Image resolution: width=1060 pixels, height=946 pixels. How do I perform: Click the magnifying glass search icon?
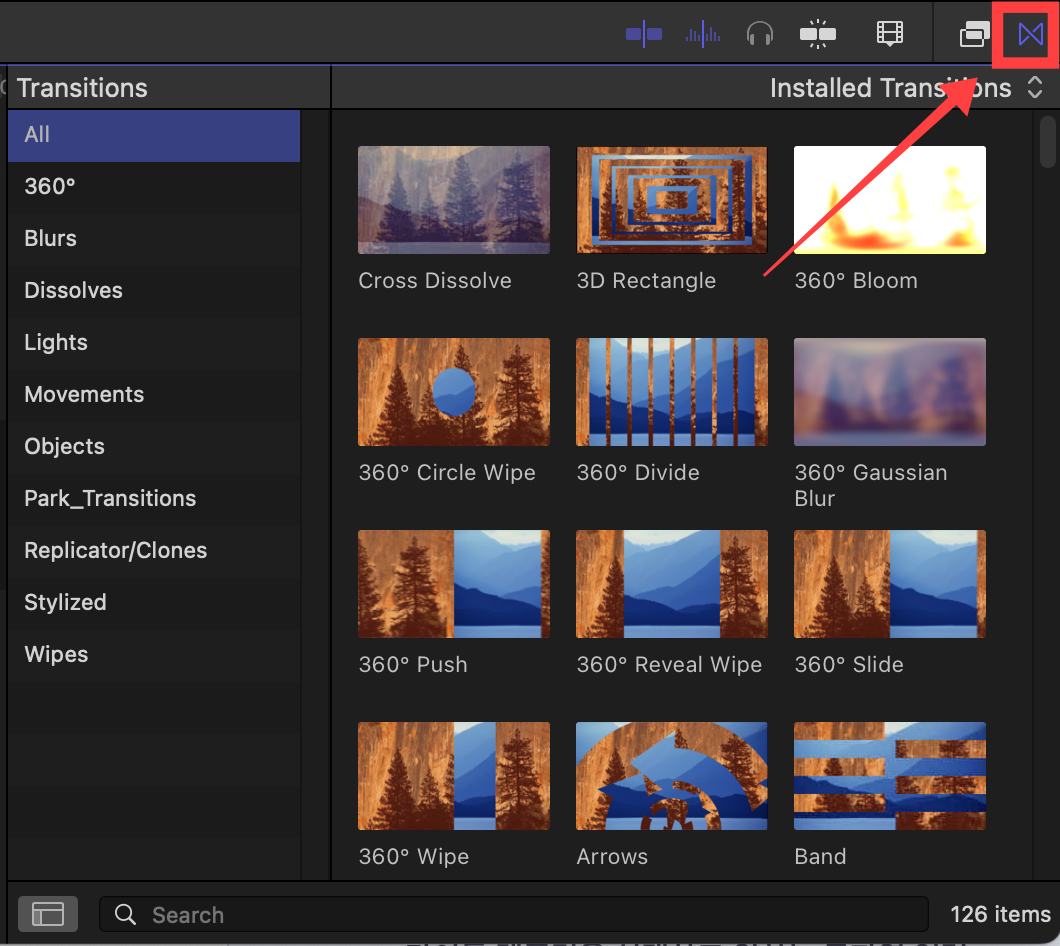[125, 914]
